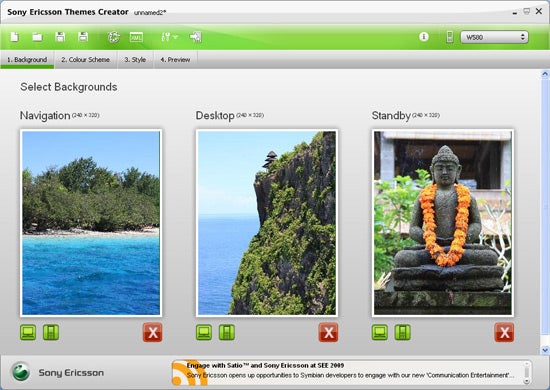Save the theme using the first floppy icon
550x390 pixels.
pos(60,37)
